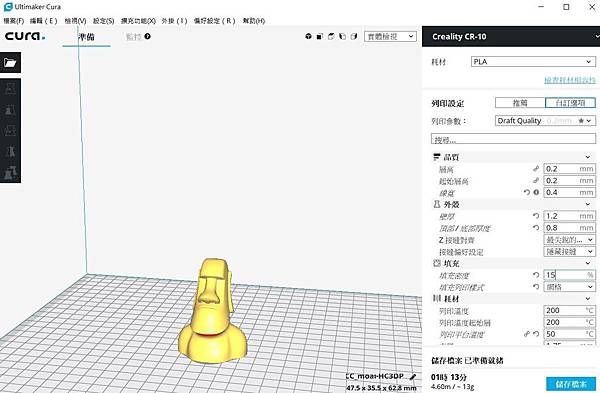
Task: Click link icon next to 層高
Action: (536, 168)
